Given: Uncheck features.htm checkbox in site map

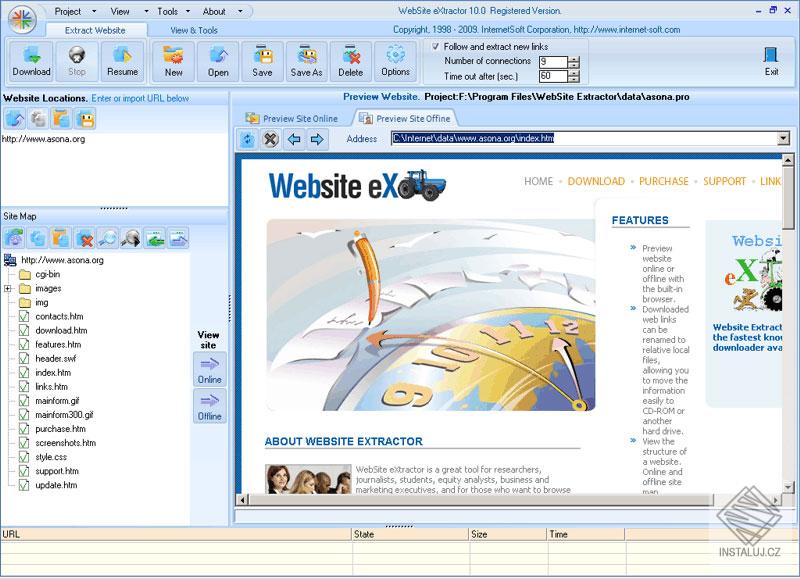Looking at the screenshot, I should [23, 344].
